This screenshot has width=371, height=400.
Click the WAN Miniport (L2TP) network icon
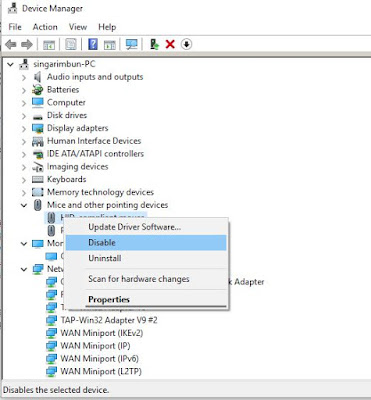pos(51,371)
